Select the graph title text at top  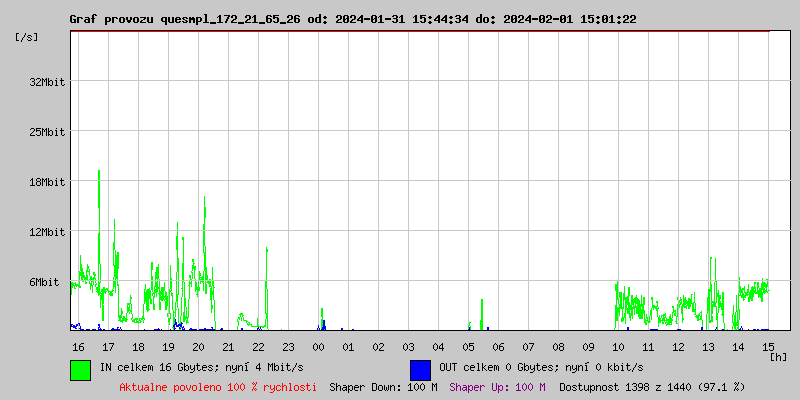352,19
